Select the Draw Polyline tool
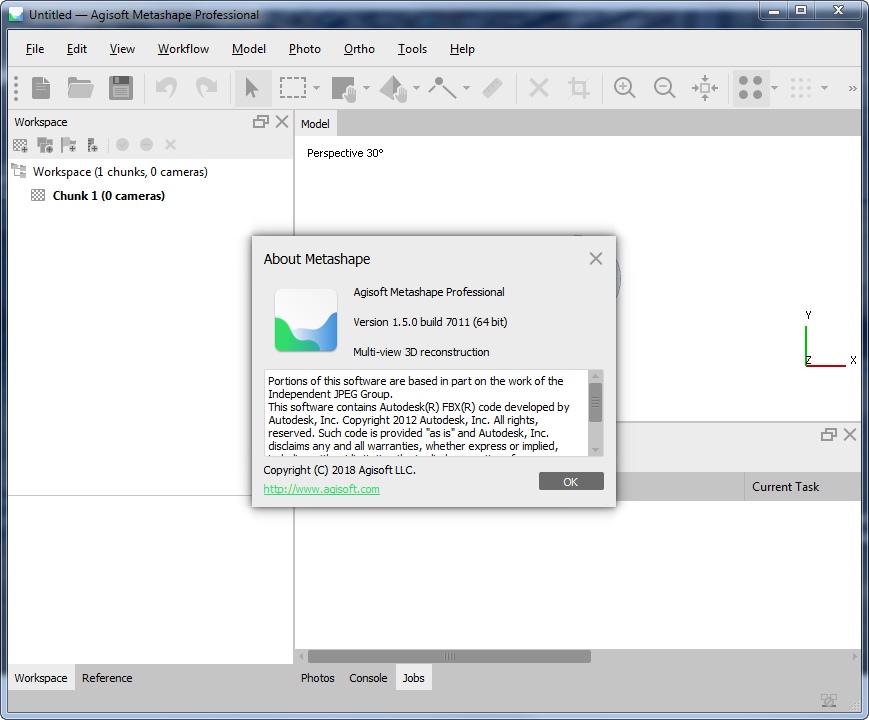The image size is (869, 720). pos(442,88)
